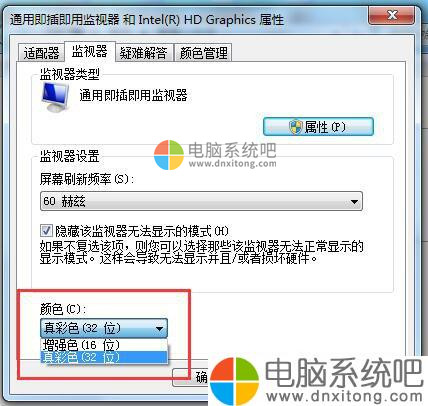
Task: Click the shield icon on the 属性 button
Action: 296,127
